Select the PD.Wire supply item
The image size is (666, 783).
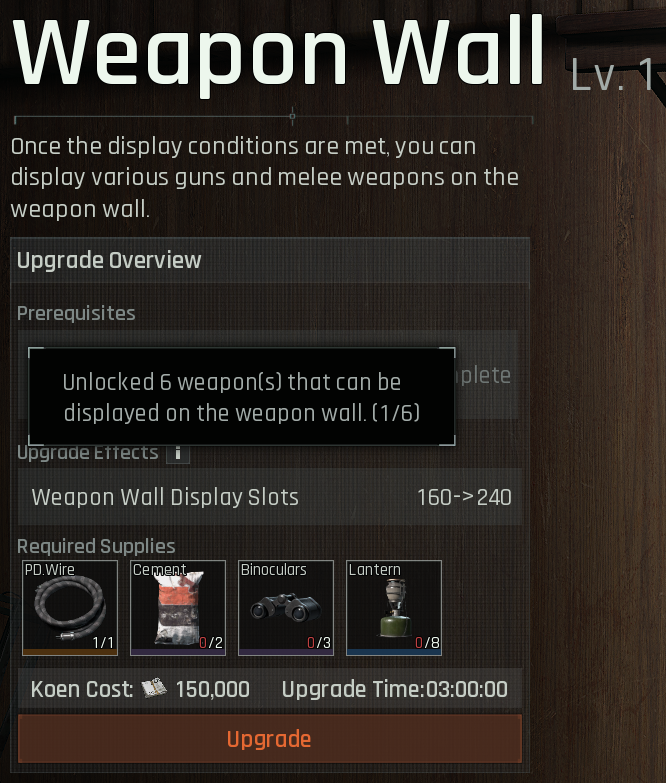click(70, 607)
